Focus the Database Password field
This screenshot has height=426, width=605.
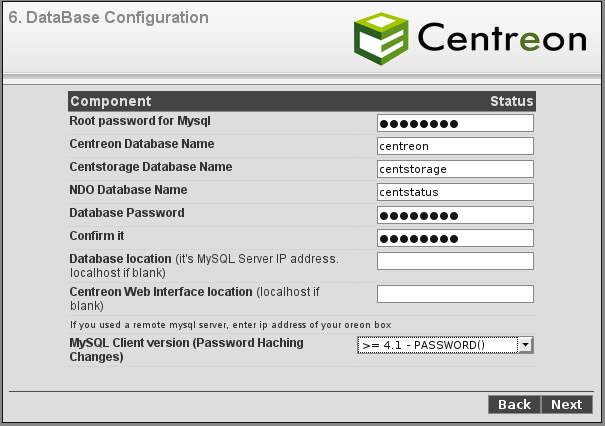point(455,215)
